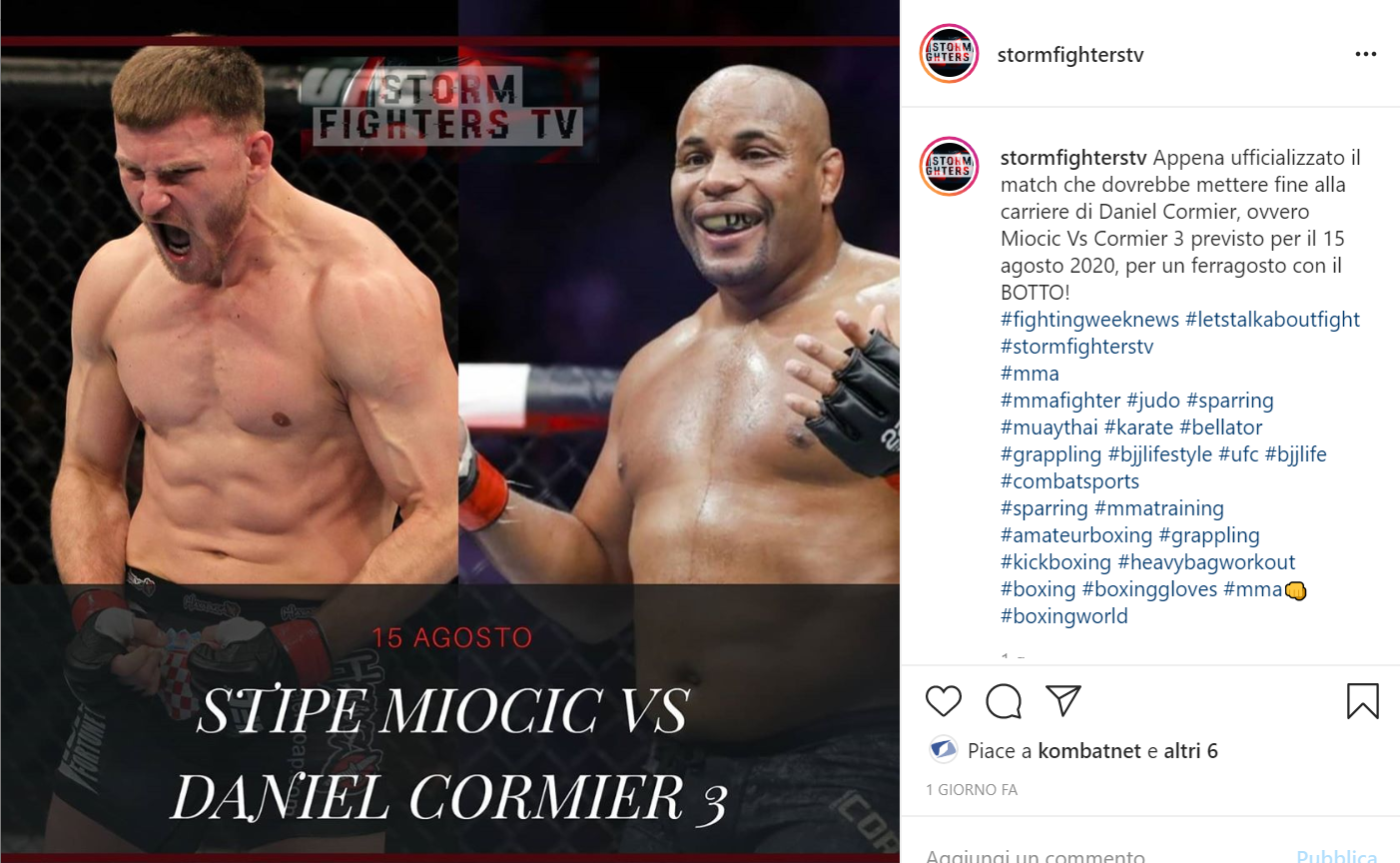Open stormfighterstv avatar in the post header
The image size is (1400, 863).
coord(949,54)
